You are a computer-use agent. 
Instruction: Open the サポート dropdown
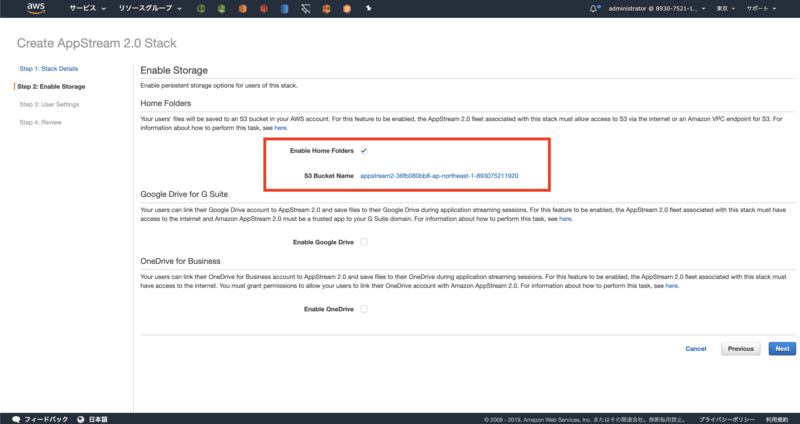tap(761, 9)
